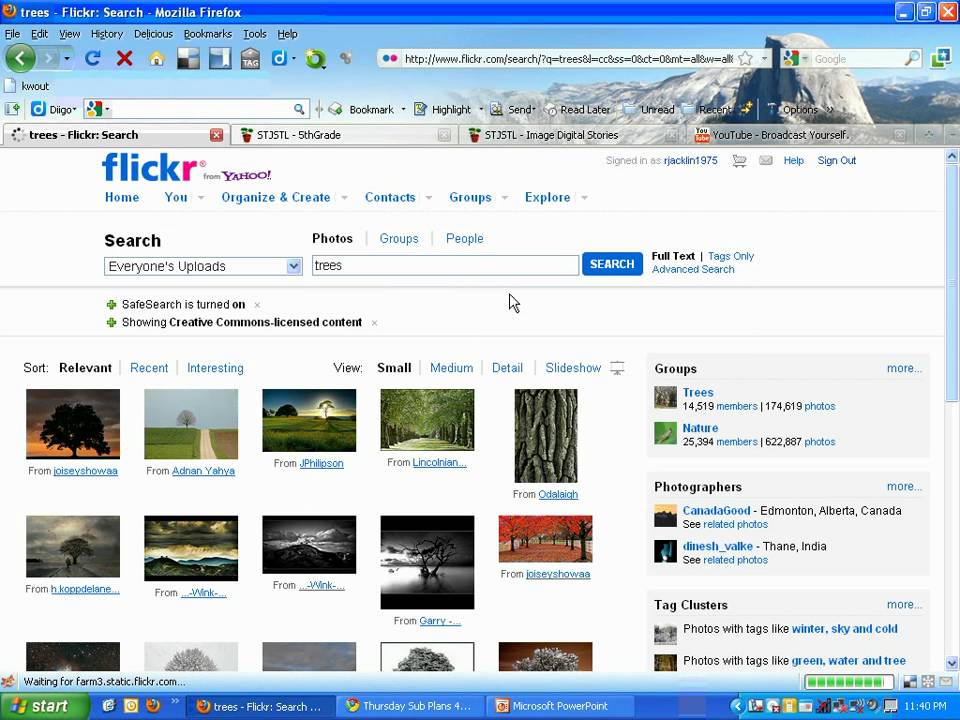Viewport: 960px width, 720px height.
Task: Click the Nature group bird icon
Action: 665,433
